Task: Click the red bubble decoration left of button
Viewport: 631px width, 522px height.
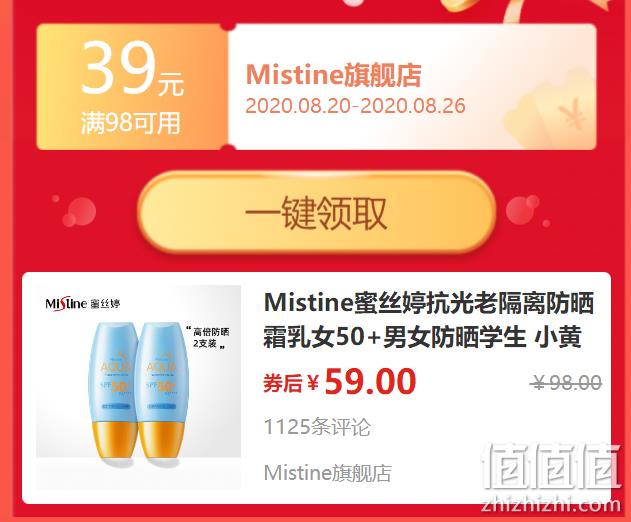Action: click(74, 210)
